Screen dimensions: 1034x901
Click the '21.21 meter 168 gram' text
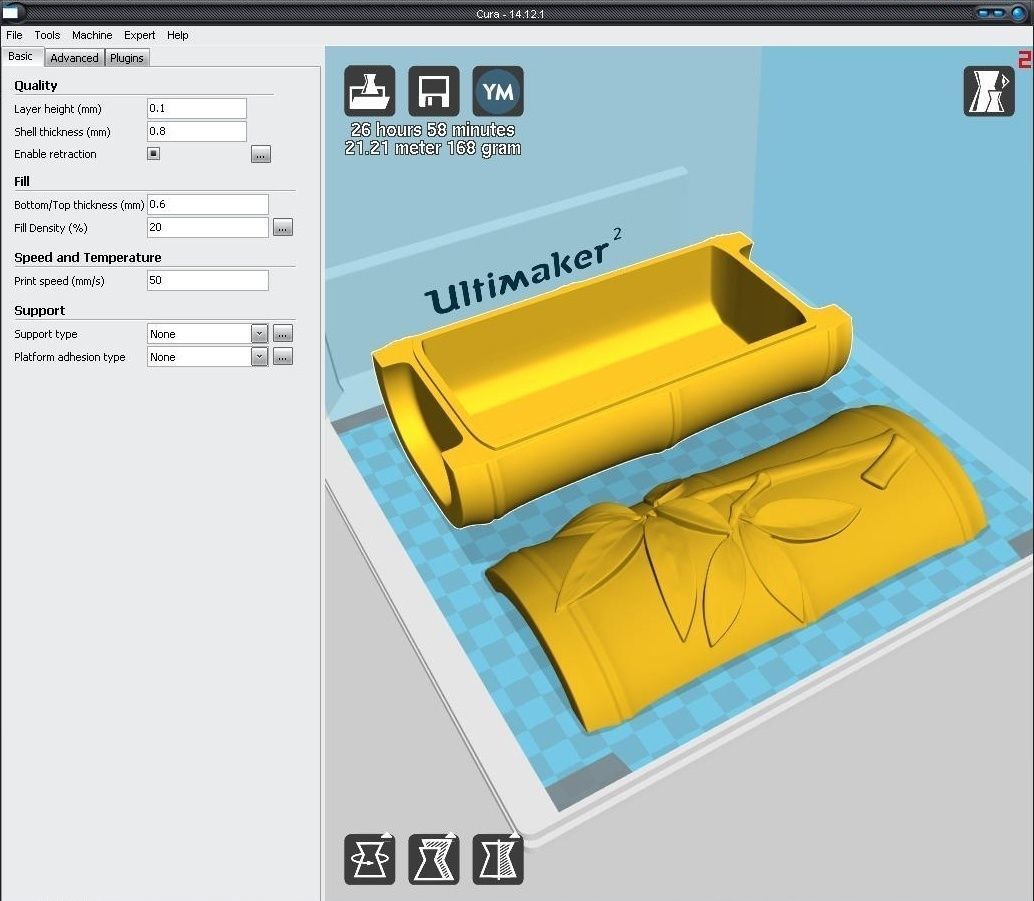point(433,148)
